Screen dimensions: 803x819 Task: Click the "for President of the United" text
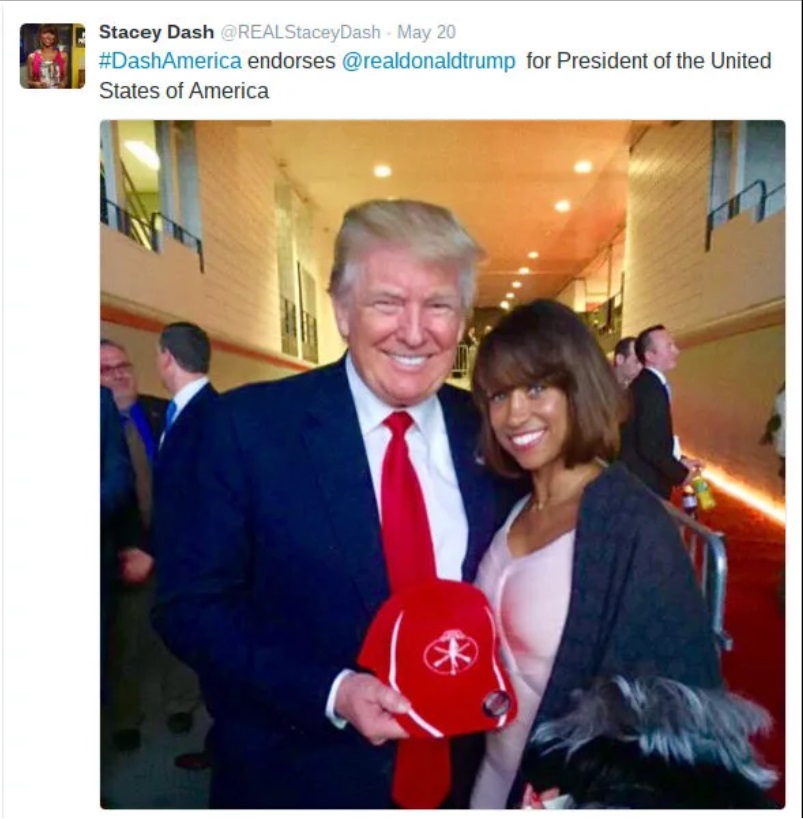pos(648,61)
